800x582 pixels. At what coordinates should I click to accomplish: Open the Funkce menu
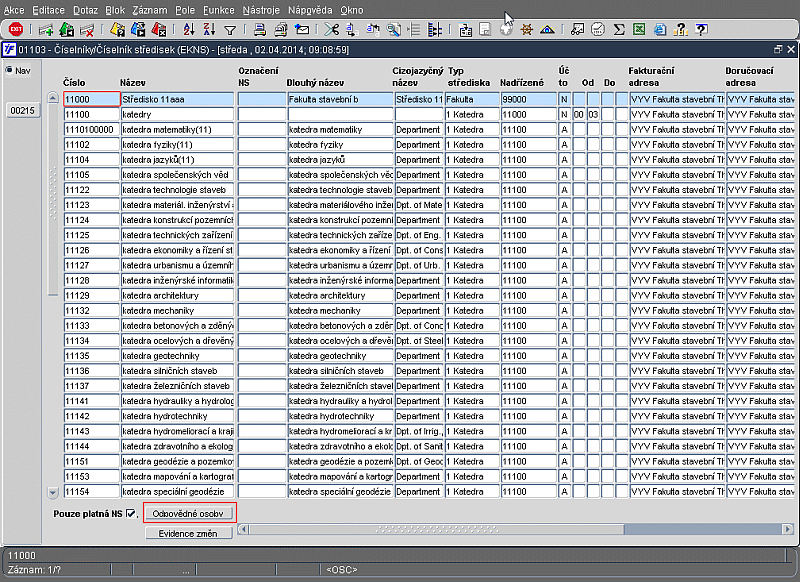(x=219, y=10)
